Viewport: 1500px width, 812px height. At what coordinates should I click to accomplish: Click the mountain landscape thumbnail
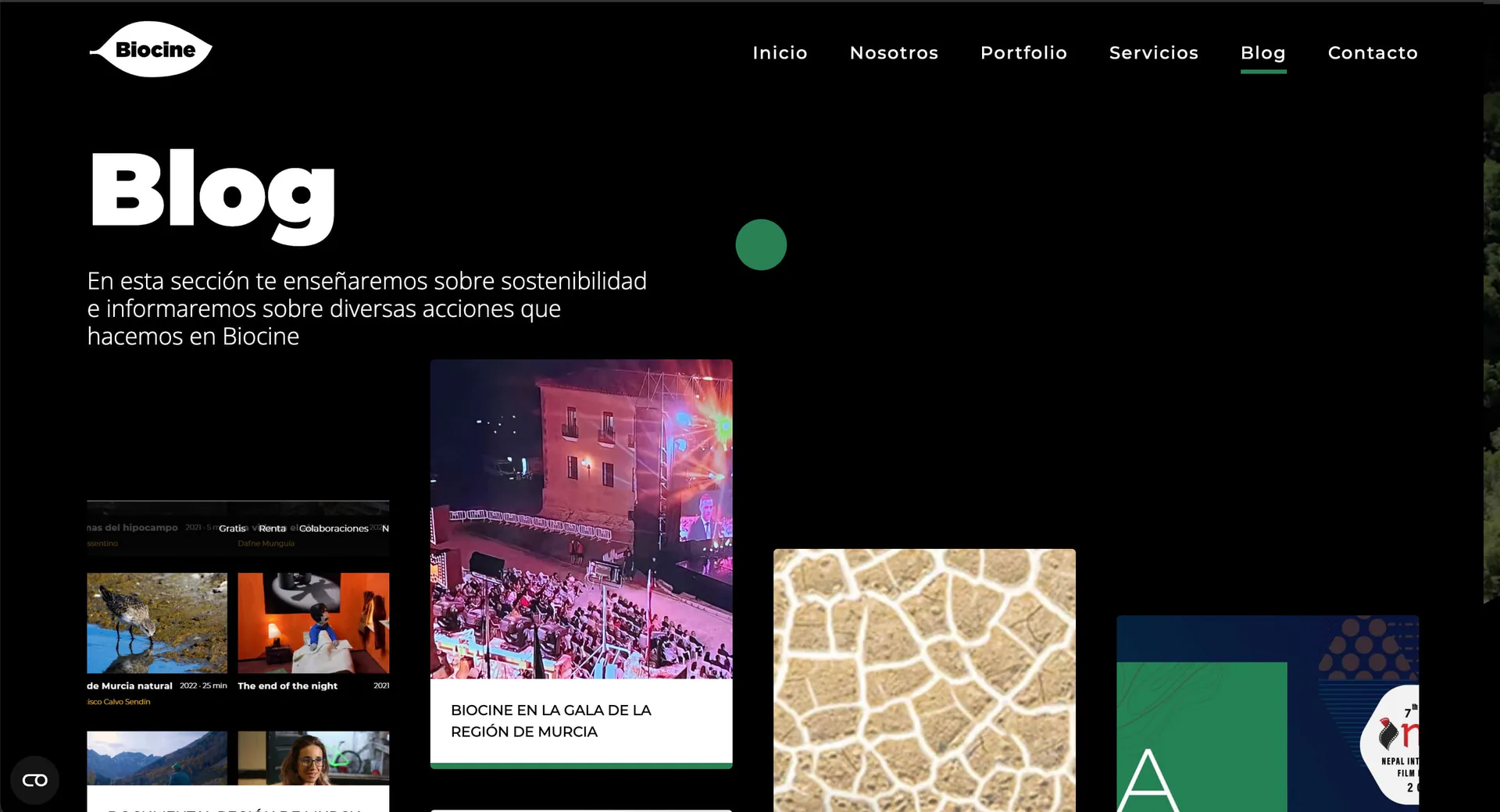point(157,758)
